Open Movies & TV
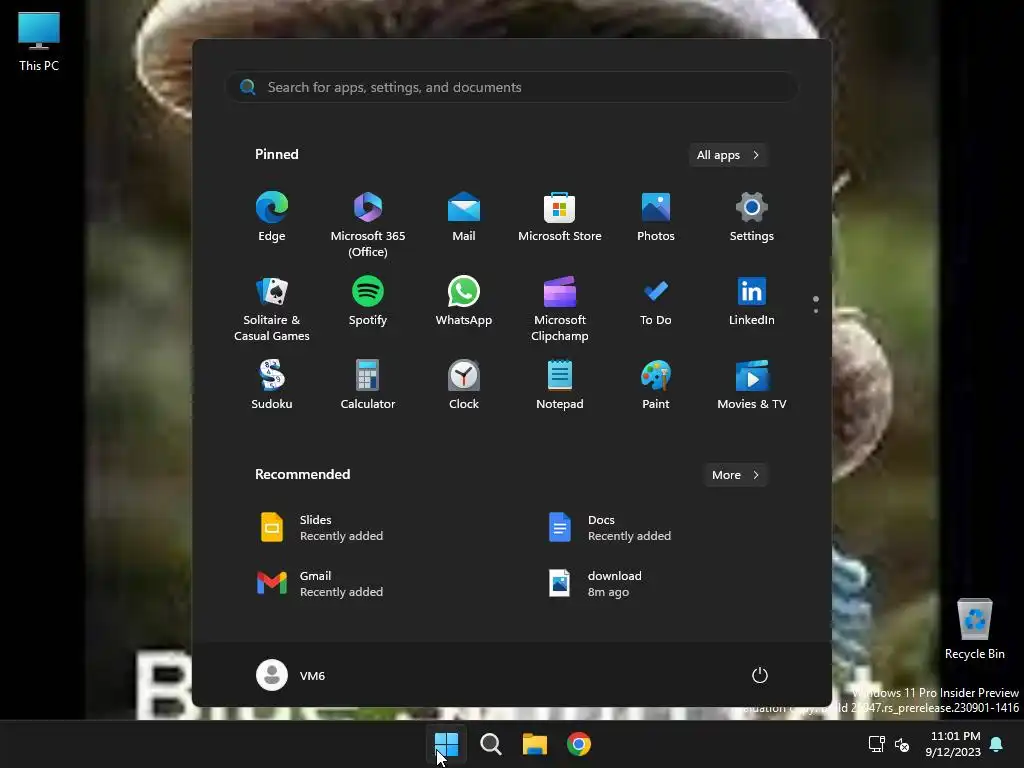1024x768 pixels. tap(752, 385)
